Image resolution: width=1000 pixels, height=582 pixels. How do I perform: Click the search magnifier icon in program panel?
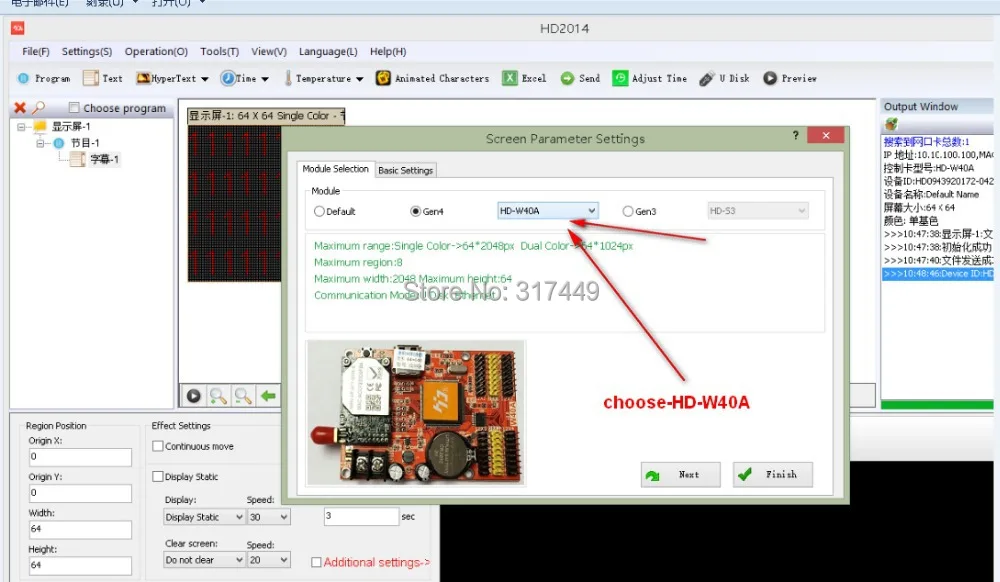(x=39, y=108)
